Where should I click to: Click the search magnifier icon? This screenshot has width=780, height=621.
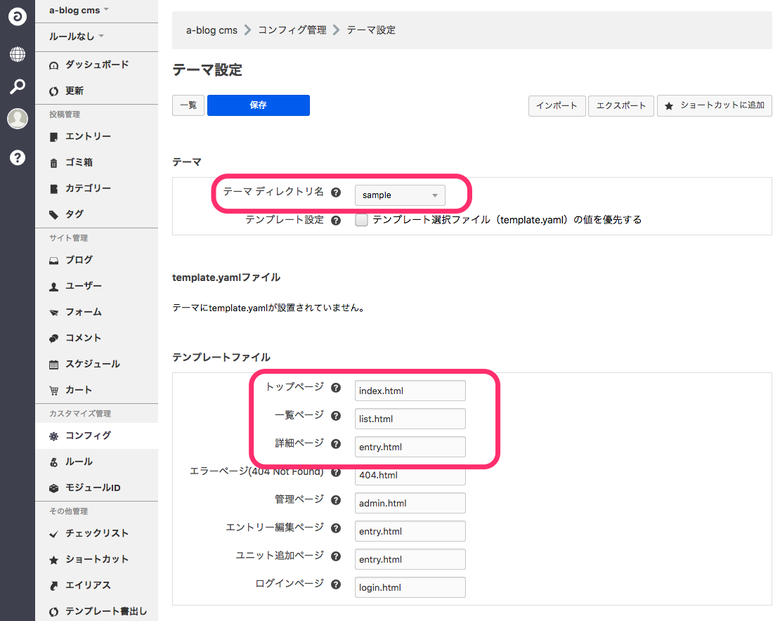pyautogui.click(x=17, y=87)
